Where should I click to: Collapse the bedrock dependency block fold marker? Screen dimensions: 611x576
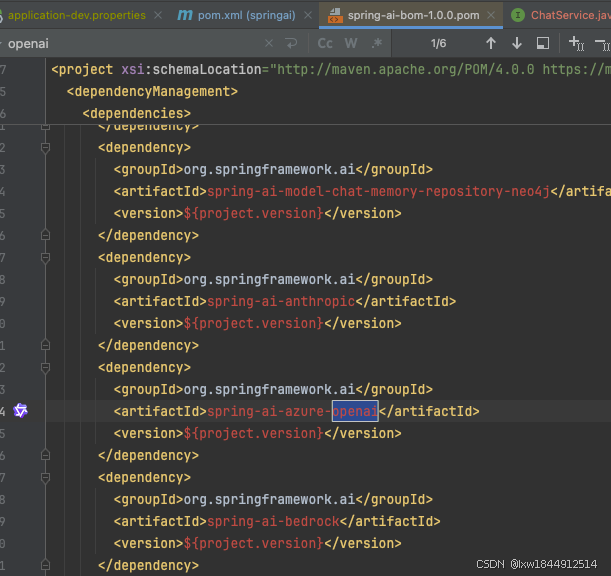pyautogui.click(x=45, y=477)
